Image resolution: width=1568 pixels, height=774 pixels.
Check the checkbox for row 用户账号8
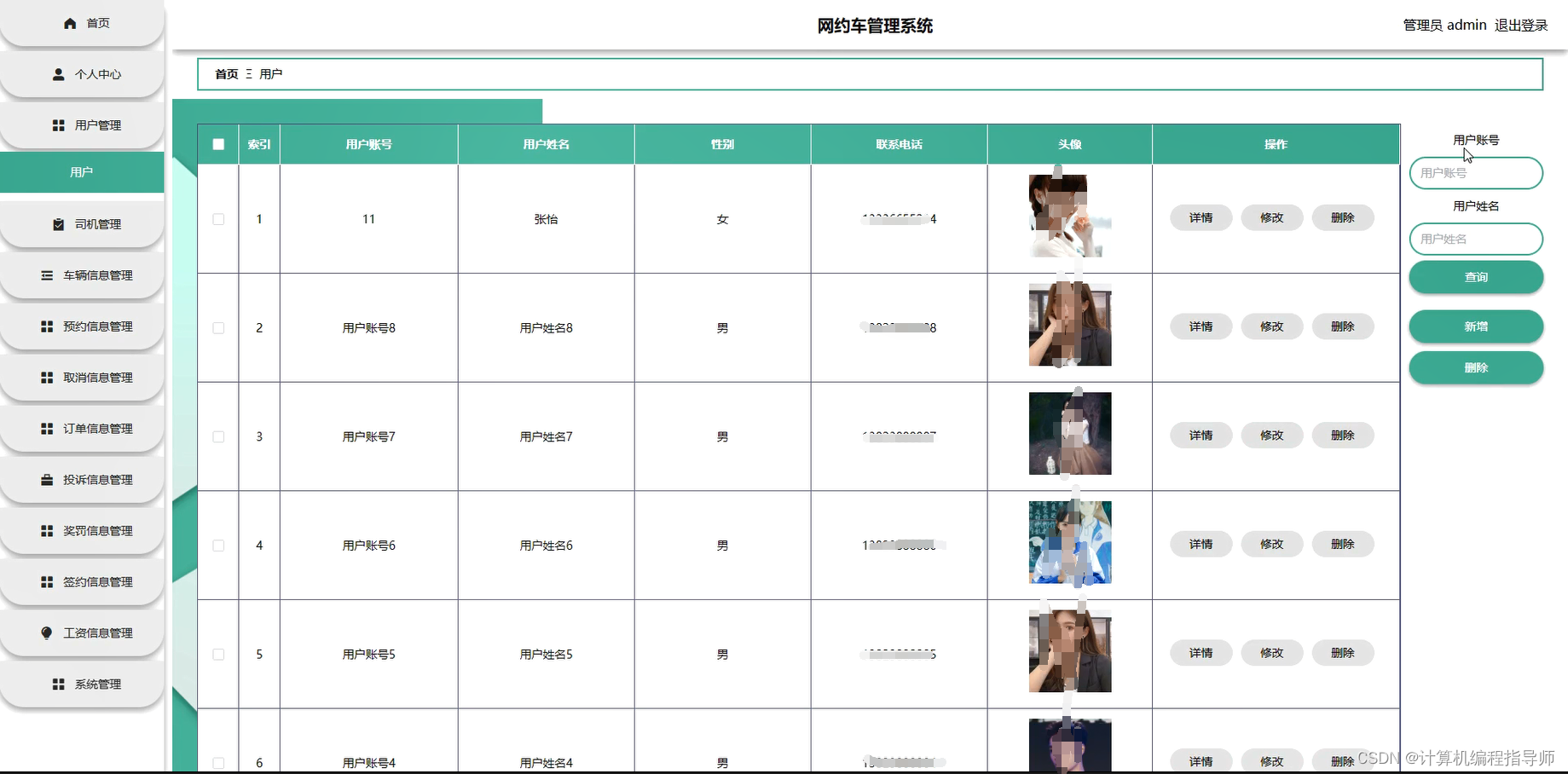(218, 328)
